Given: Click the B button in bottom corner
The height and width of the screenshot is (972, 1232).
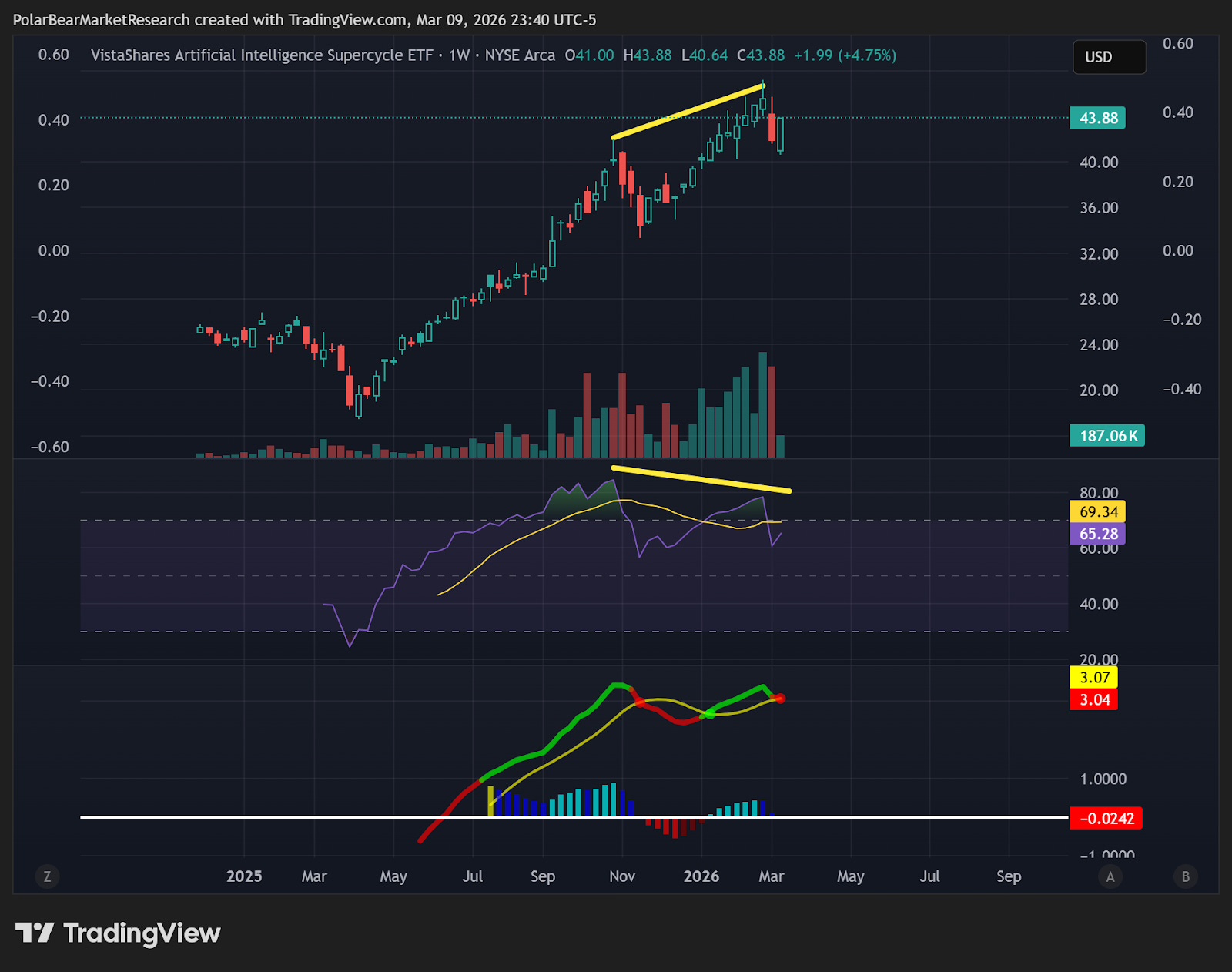Looking at the screenshot, I should click(1186, 876).
